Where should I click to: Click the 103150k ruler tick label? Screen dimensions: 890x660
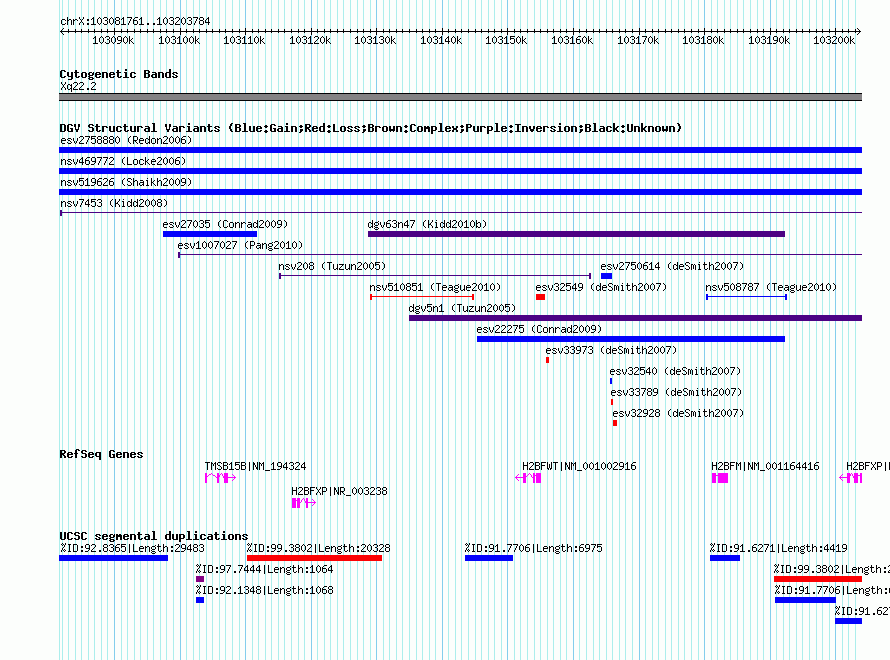pos(506,40)
